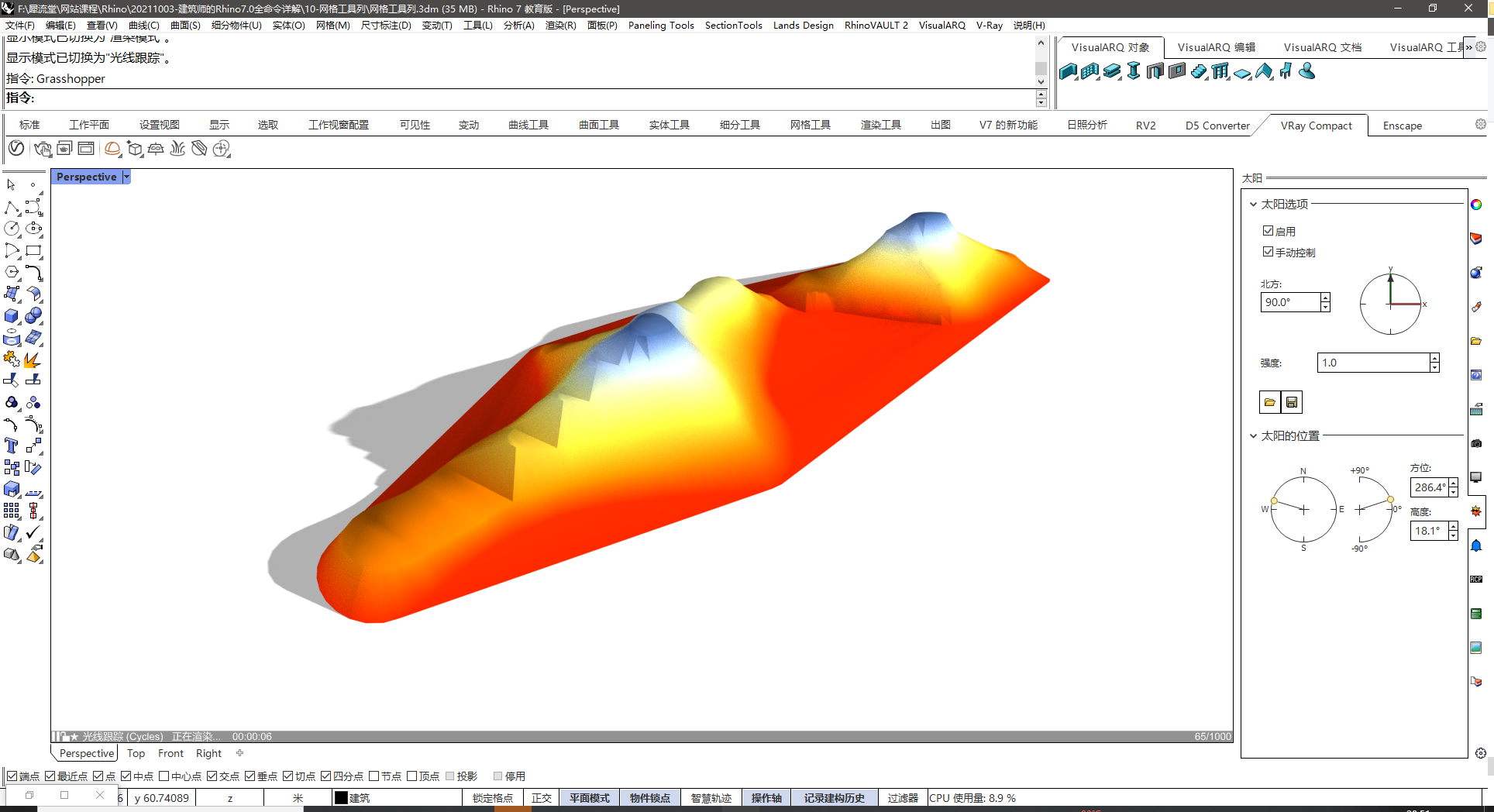1494x812 pixels.
Task: Open the 网格(M) menu
Action: coord(332,26)
